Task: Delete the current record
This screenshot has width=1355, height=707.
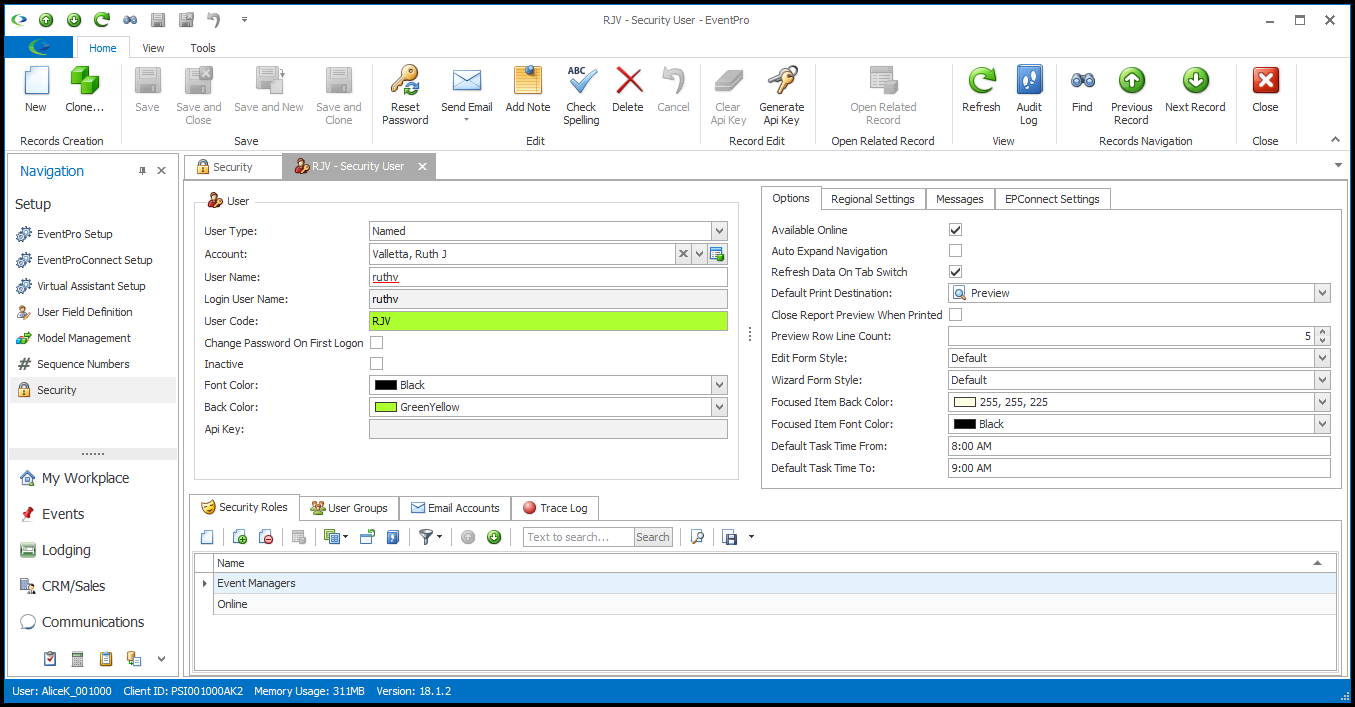Action: point(628,90)
